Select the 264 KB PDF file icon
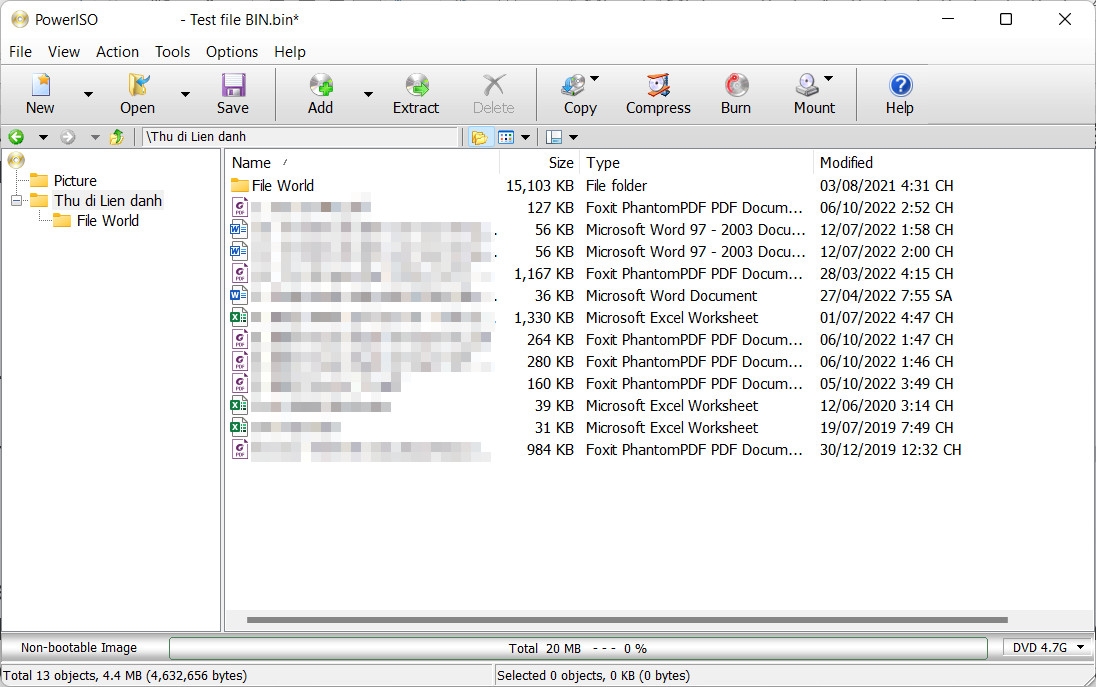The width and height of the screenshot is (1096, 687). pyautogui.click(x=240, y=340)
